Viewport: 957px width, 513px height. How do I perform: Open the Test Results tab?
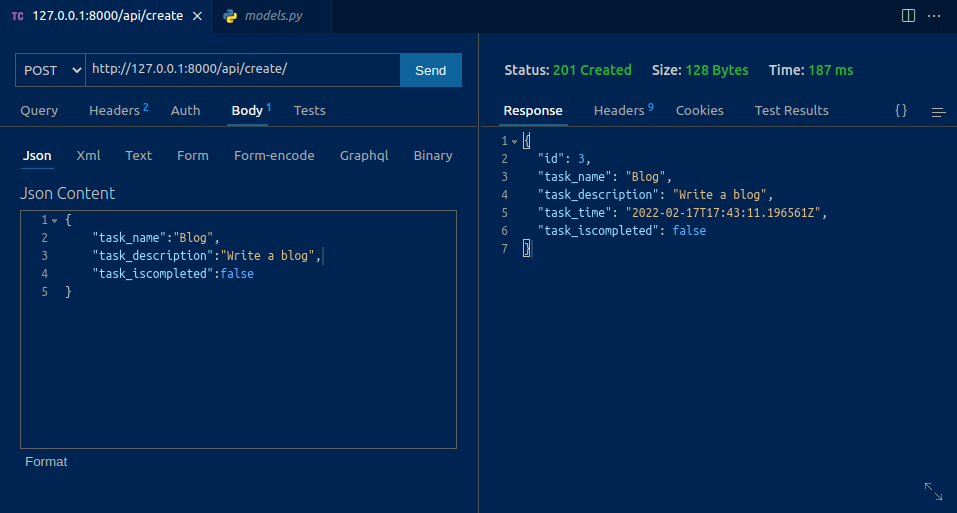coord(791,110)
